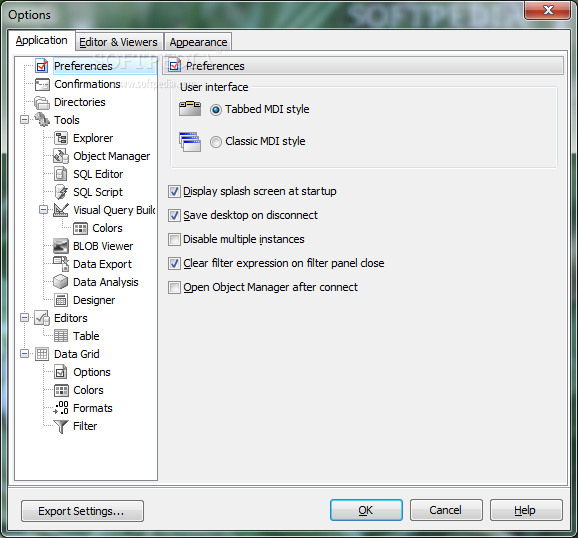Confirm with the OK button

(366, 510)
